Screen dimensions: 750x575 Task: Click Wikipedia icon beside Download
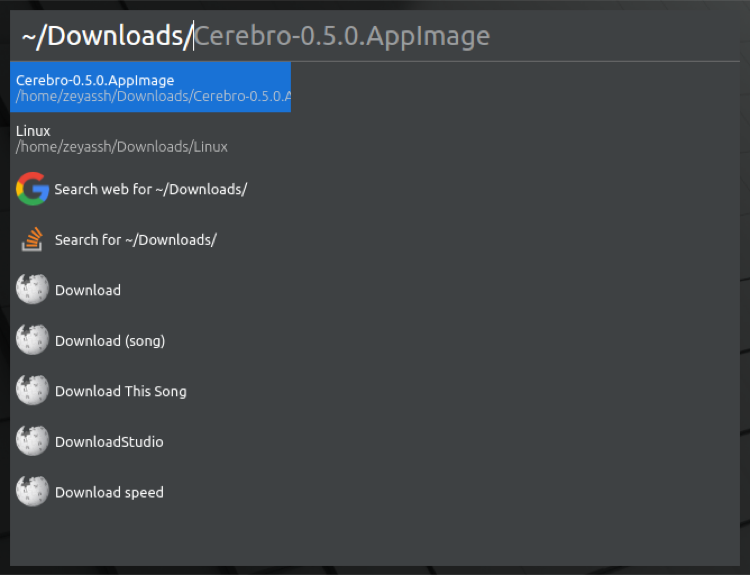click(x=32, y=289)
